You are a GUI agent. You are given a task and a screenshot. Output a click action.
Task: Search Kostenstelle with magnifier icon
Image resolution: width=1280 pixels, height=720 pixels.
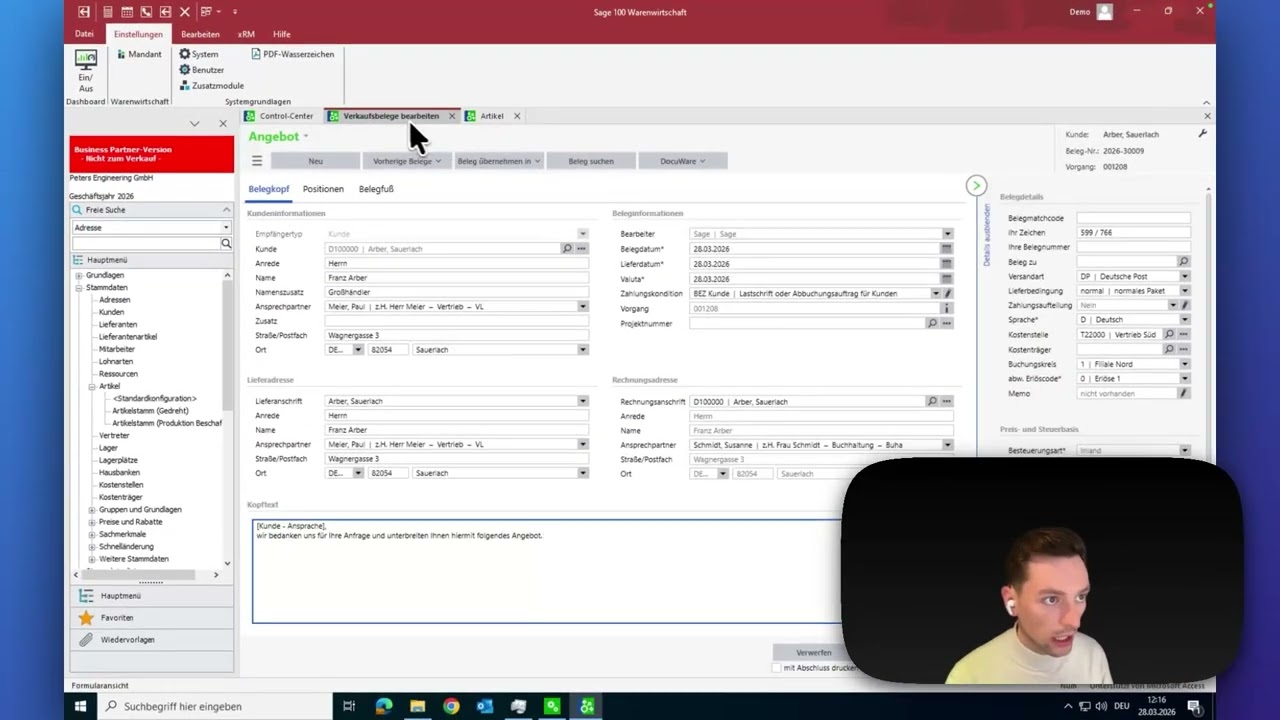point(1169,334)
